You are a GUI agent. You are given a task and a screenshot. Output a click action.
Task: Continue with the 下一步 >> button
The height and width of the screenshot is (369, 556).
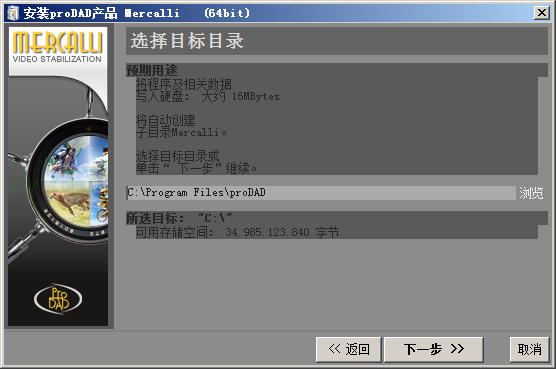pos(434,350)
